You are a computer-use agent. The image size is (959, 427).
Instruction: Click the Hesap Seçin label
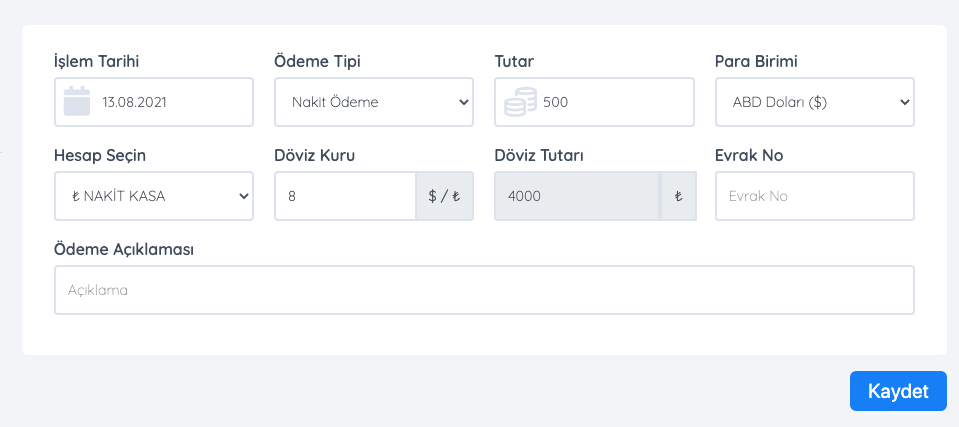(x=100, y=155)
